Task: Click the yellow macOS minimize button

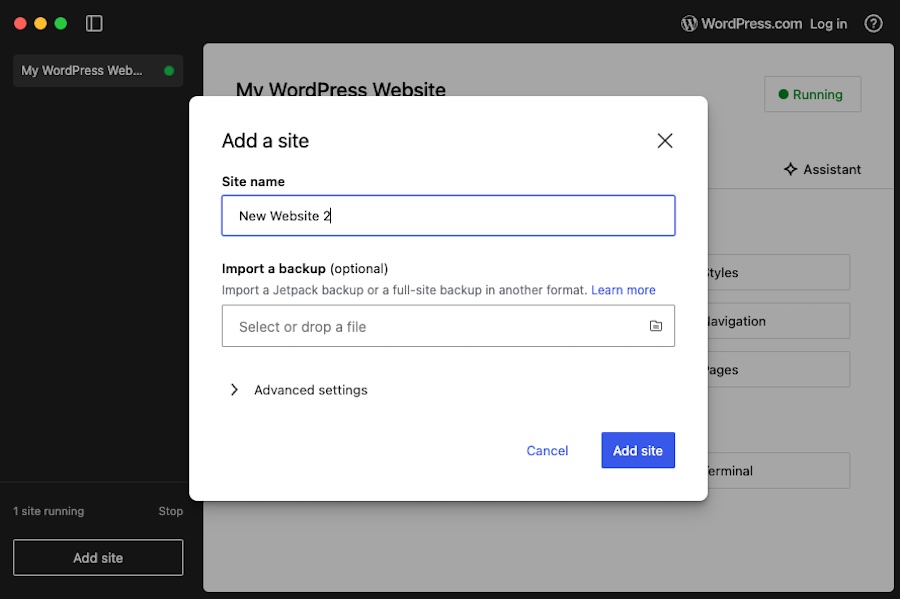Action: coord(41,23)
